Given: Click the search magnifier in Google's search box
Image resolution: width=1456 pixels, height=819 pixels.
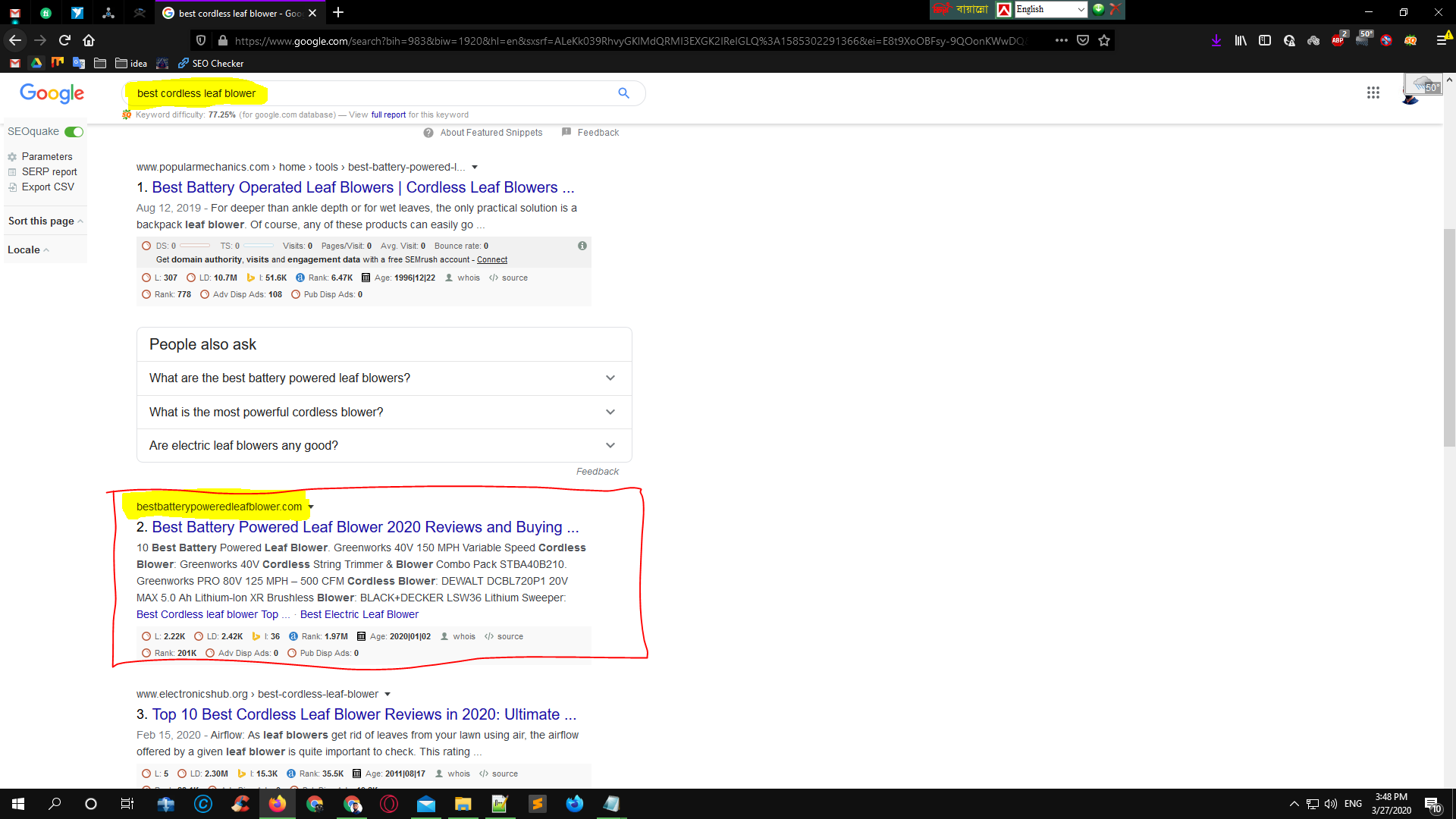Looking at the screenshot, I should (x=623, y=93).
